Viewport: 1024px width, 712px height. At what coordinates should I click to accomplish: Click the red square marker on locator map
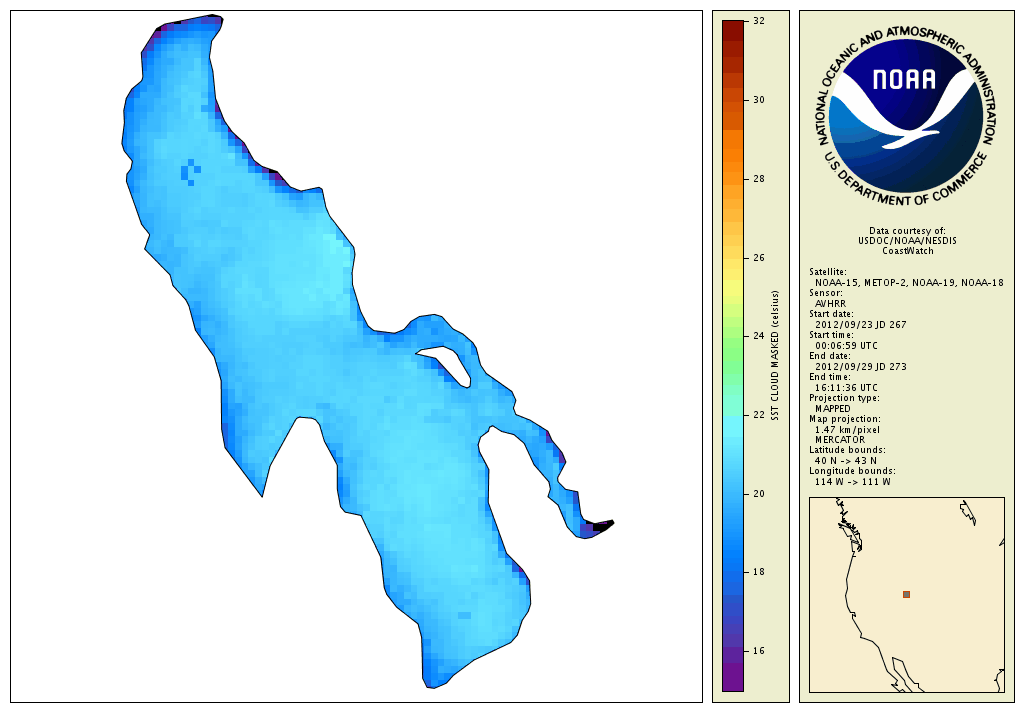click(x=906, y=594)
